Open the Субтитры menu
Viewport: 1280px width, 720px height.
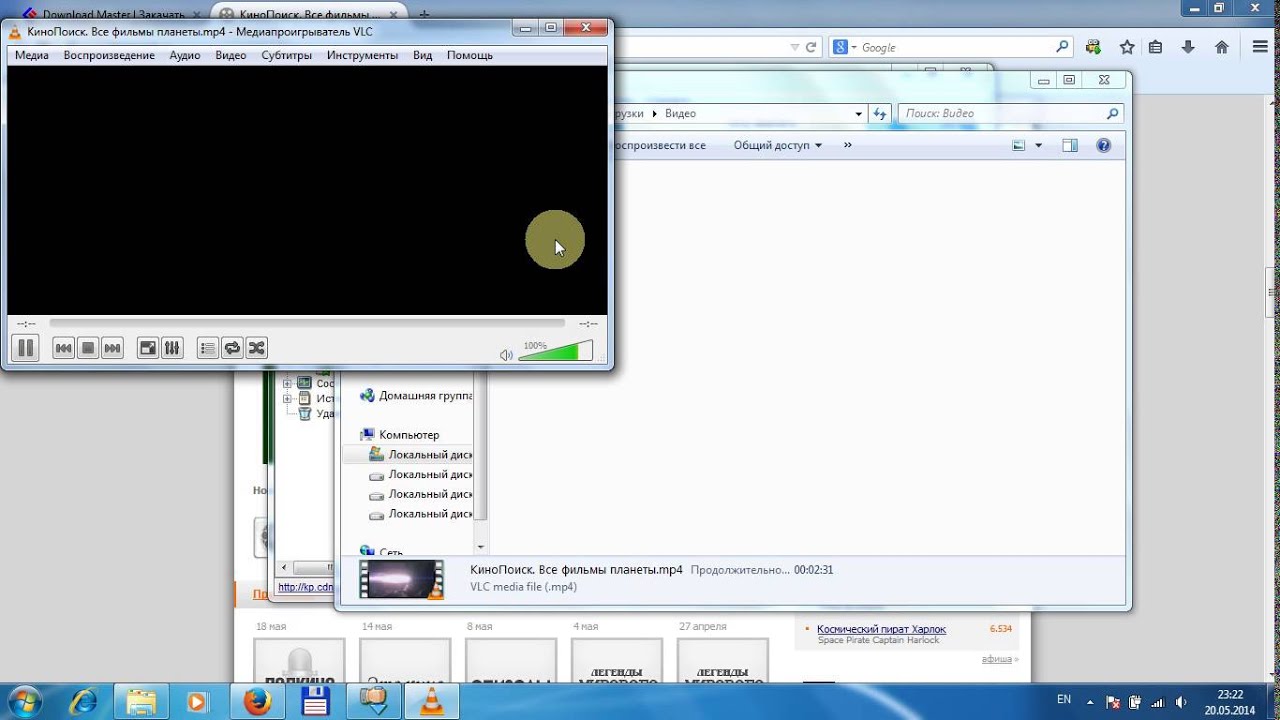click(287, 55)
